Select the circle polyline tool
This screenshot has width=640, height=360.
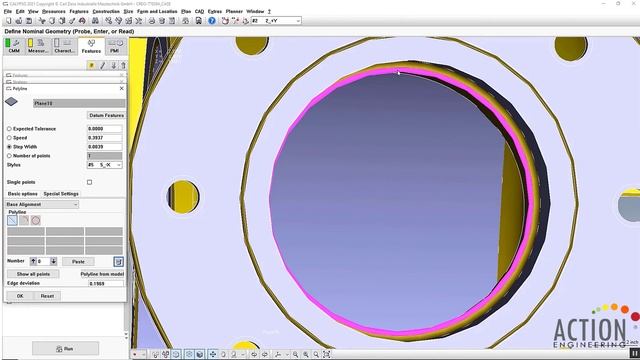click(36, 220)
